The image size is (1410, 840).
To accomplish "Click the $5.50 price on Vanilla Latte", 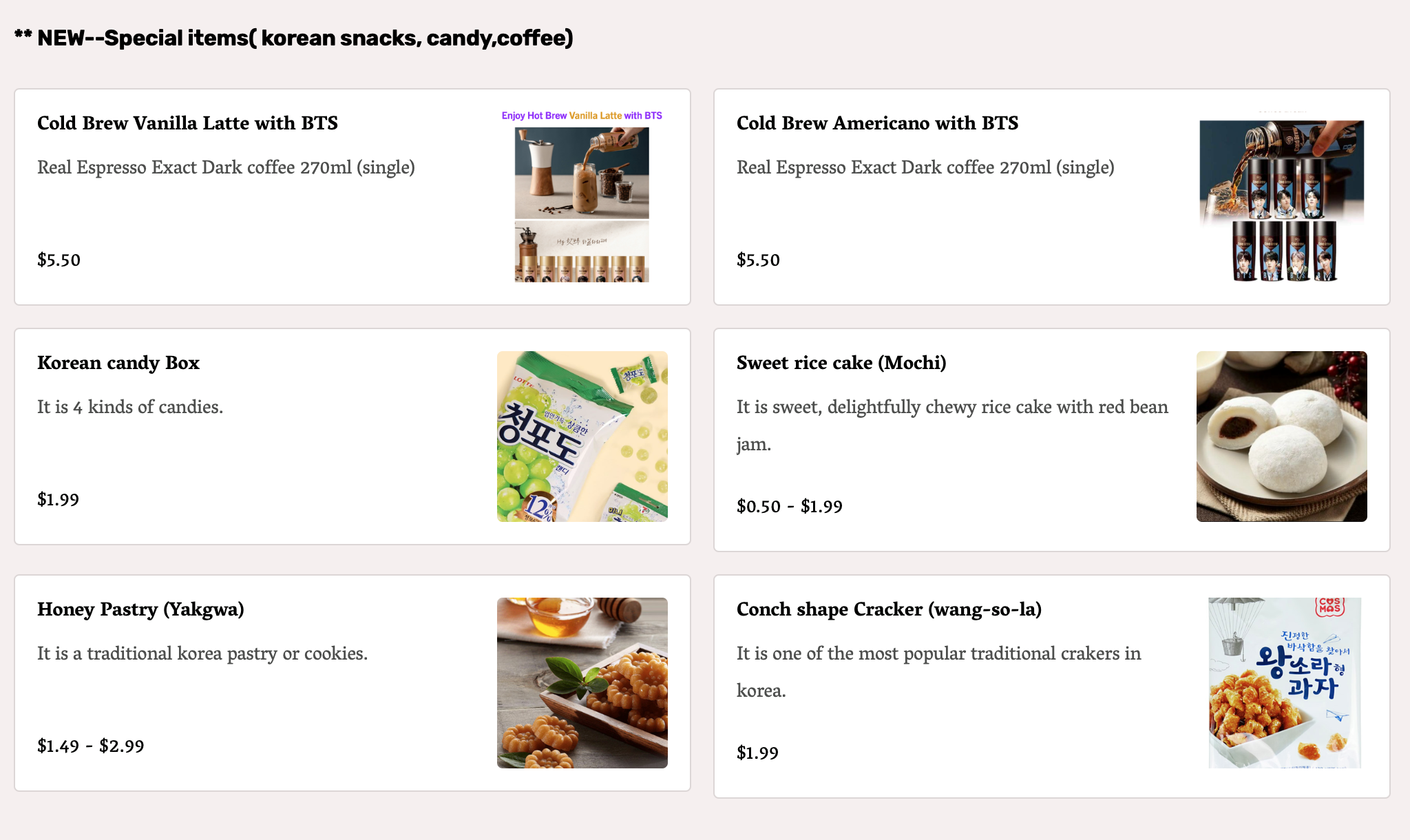I will pos(59,260).
